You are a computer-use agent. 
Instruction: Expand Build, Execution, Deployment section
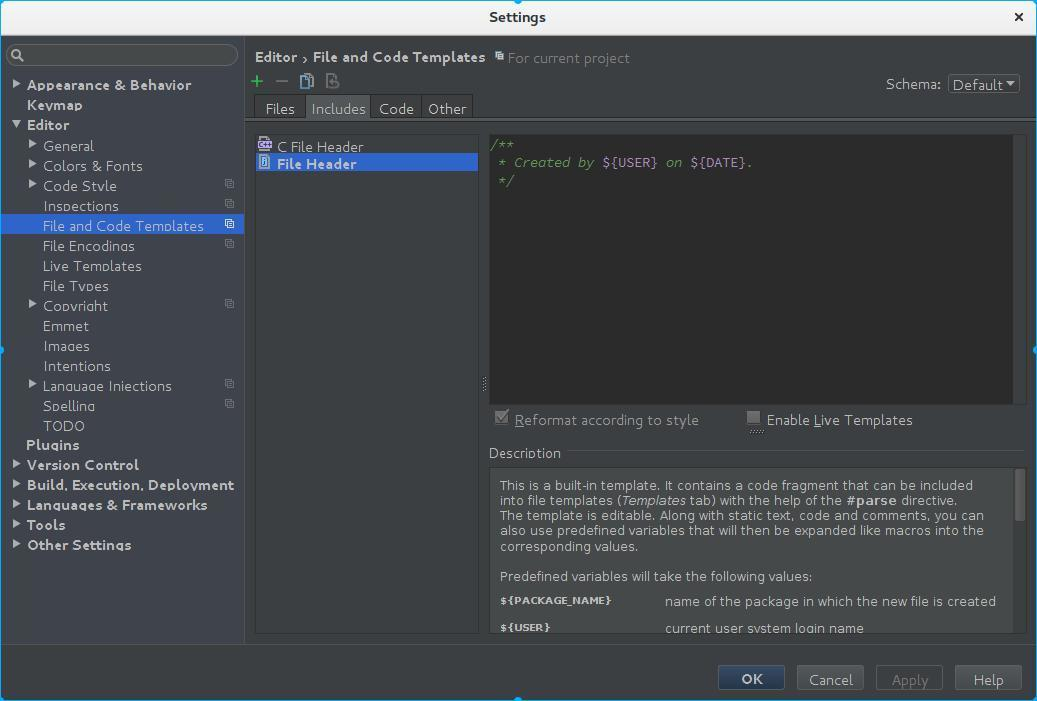[17, 484]
